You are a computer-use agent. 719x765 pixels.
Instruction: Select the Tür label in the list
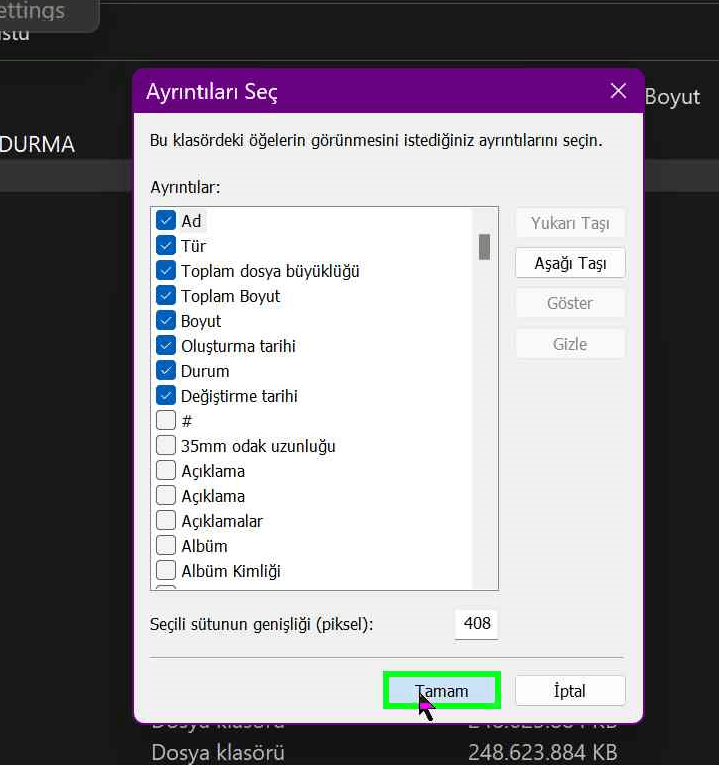pyautogui.click(x=193, y=246)
